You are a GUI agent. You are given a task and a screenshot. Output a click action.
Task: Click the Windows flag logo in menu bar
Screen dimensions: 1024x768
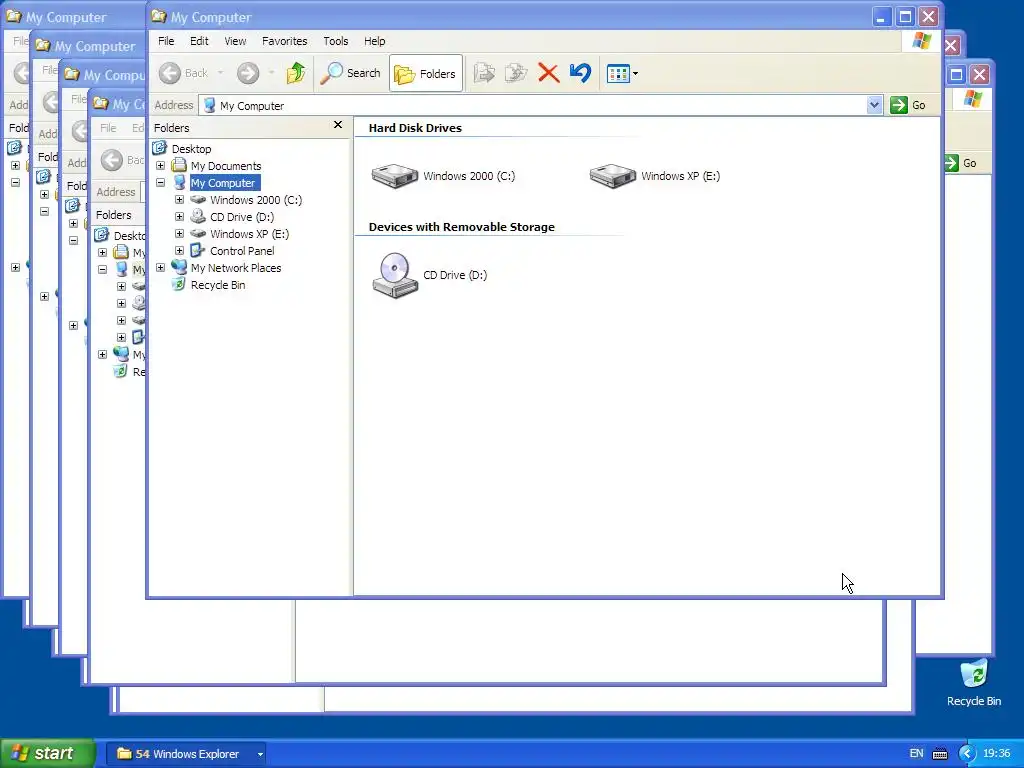coord(921,41)
